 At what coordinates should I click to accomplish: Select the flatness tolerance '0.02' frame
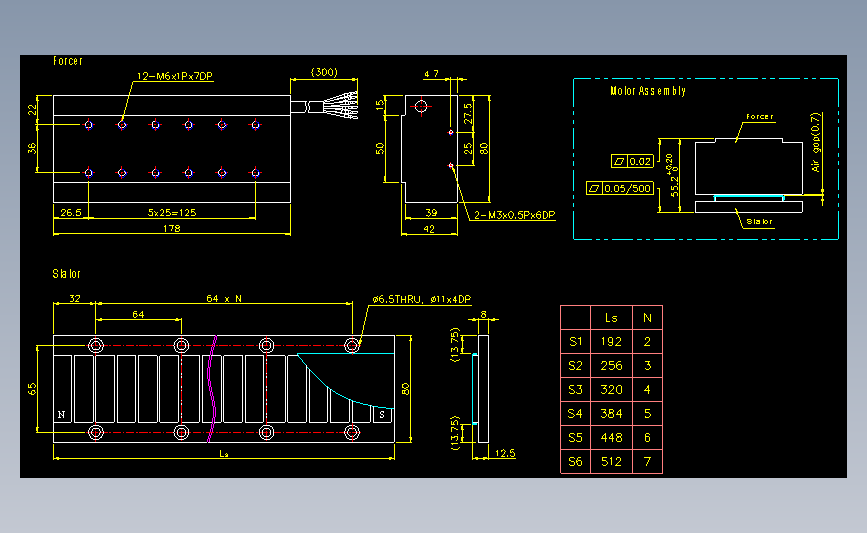tap(633, 161)
